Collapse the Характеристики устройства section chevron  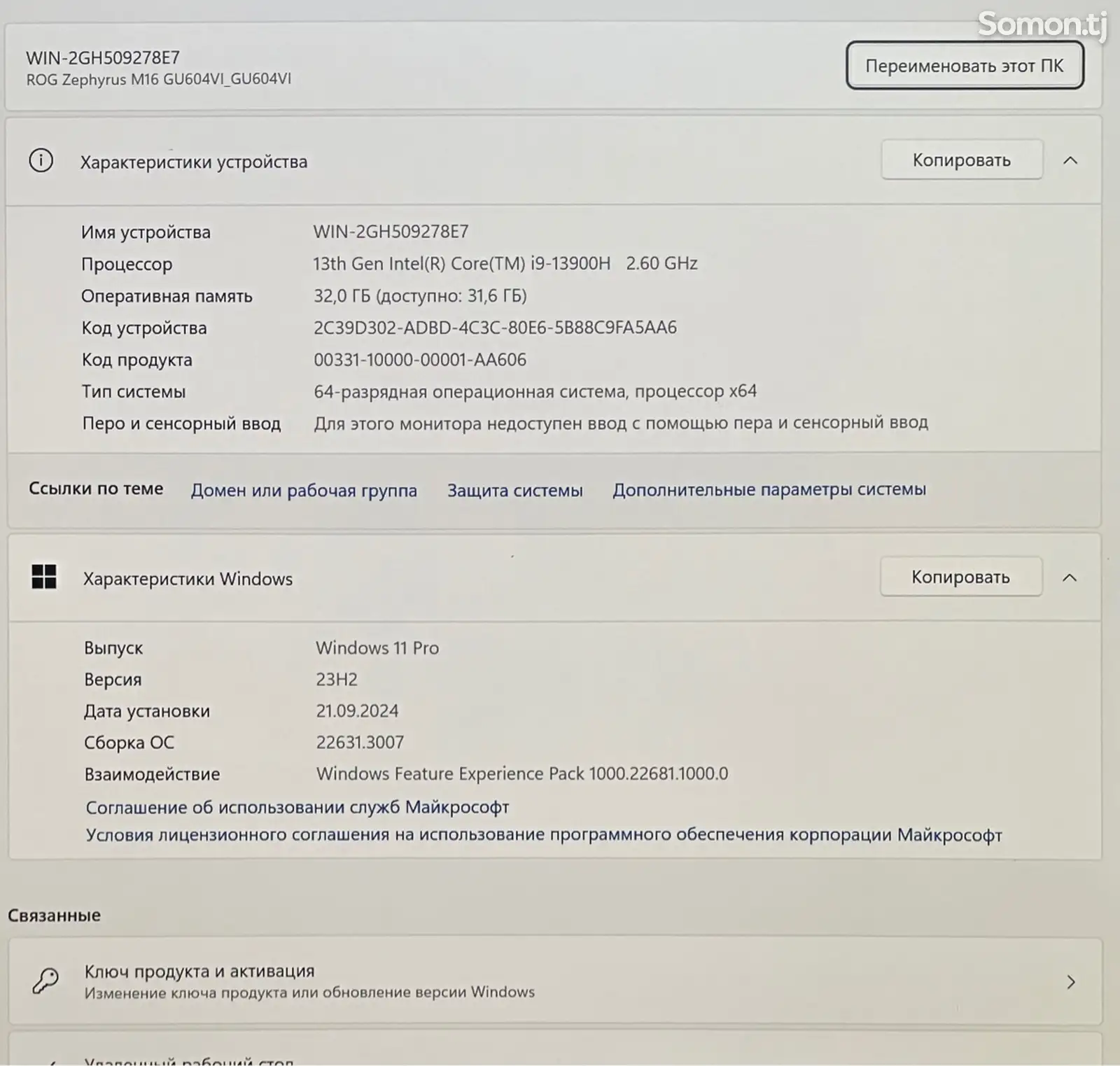coord(1070,160)
